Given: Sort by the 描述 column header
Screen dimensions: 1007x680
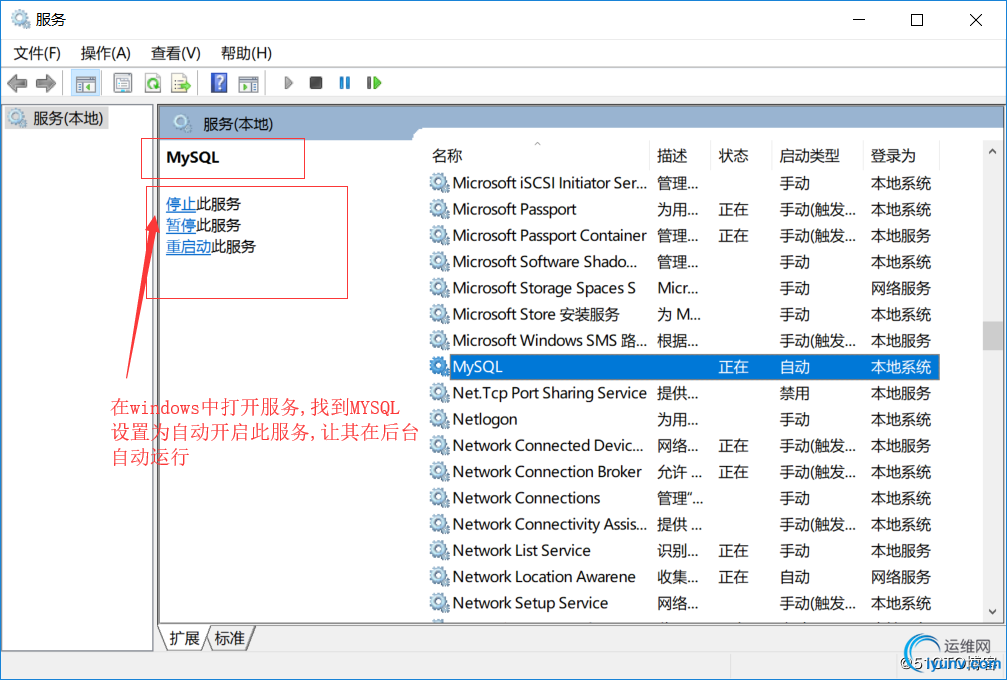Looking at the screenshot, I should (672, 155).
